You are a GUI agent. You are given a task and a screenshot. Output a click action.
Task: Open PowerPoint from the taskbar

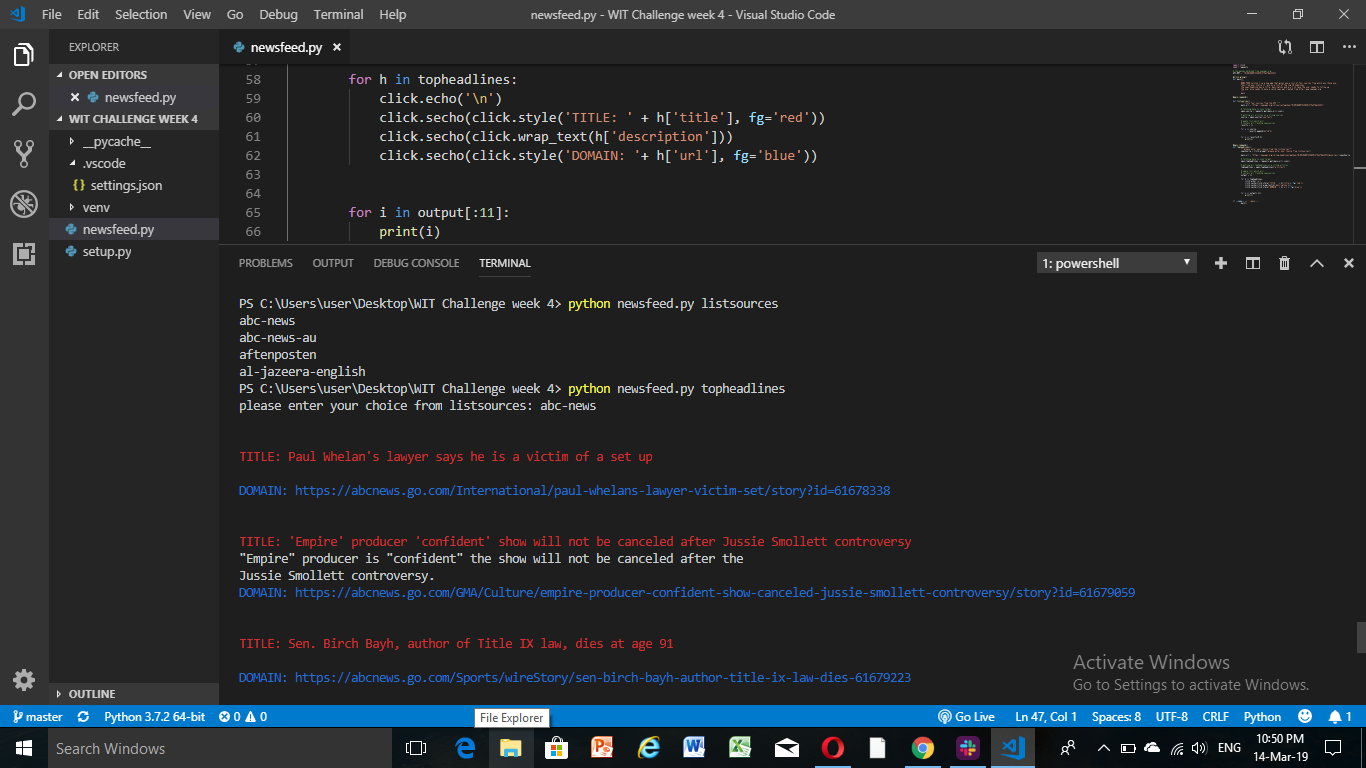602,748
